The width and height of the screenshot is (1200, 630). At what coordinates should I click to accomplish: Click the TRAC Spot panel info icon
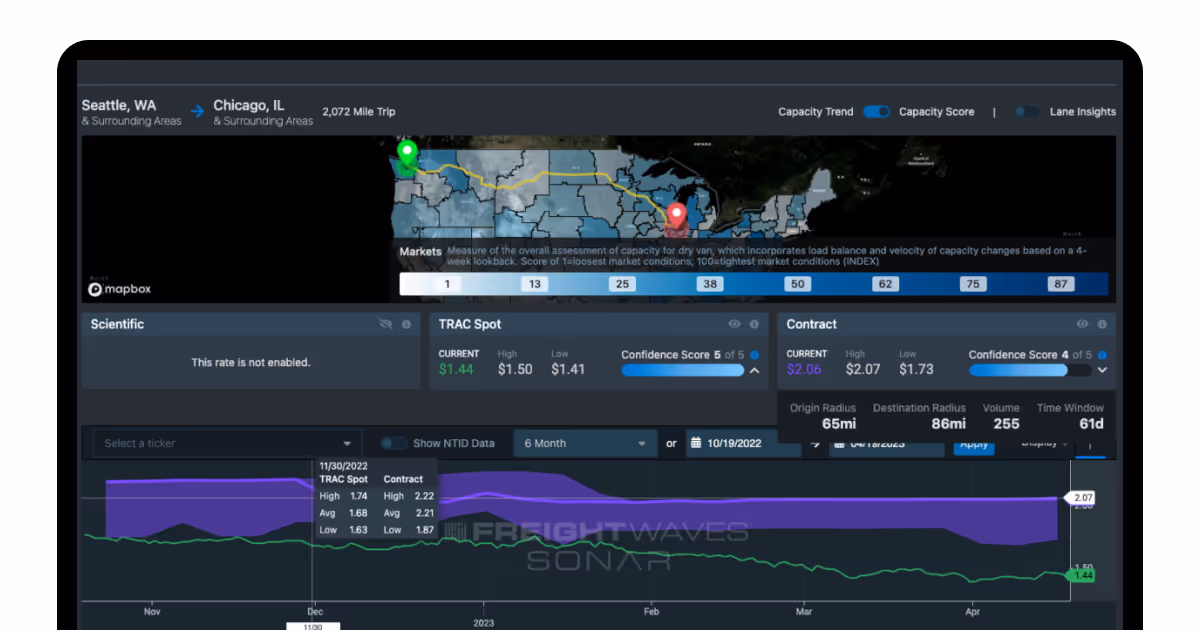tap(754, 324)
